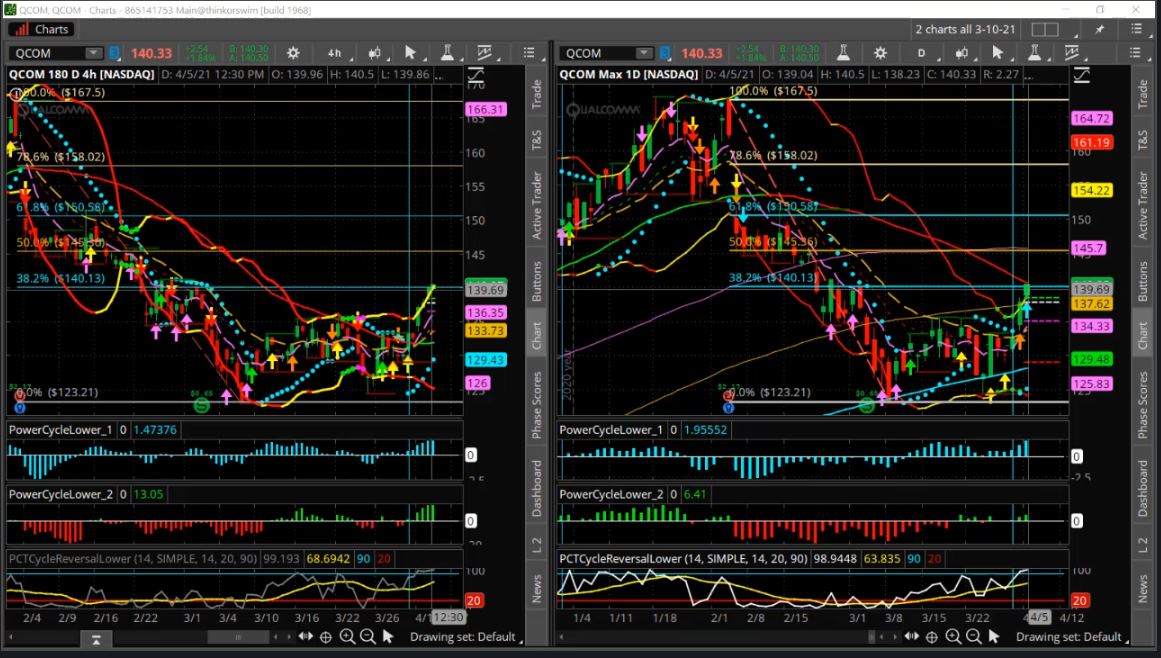Open the 4h timeframe dropdown on left chart
This screenshot has width=1161, height=658.
tap(337, 53)
